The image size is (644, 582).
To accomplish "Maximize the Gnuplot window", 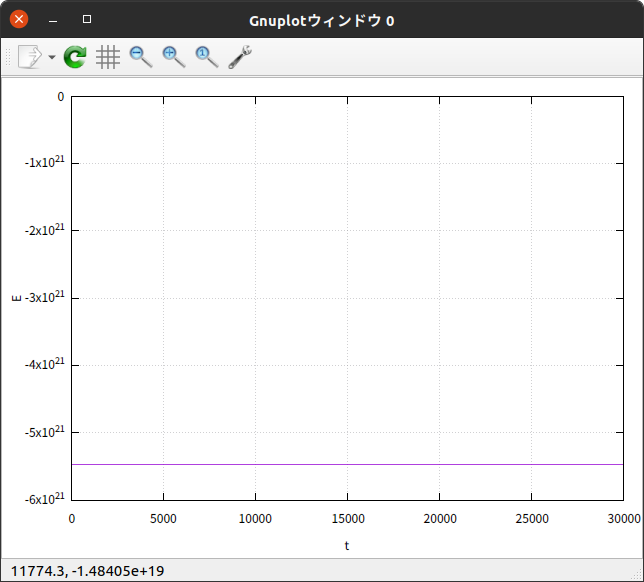I will [x=87, y=19].
